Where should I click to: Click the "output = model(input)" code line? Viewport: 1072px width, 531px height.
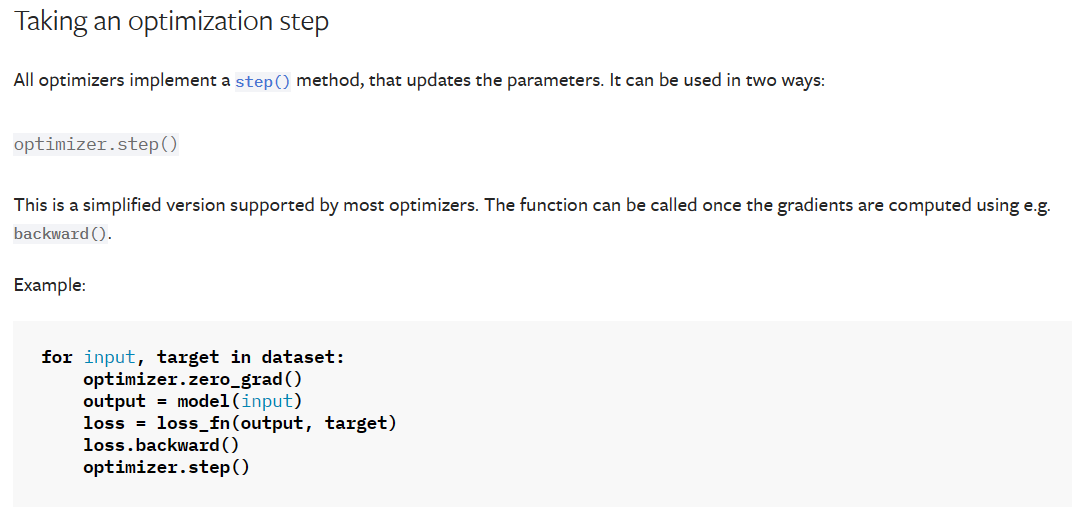(192, 401)
